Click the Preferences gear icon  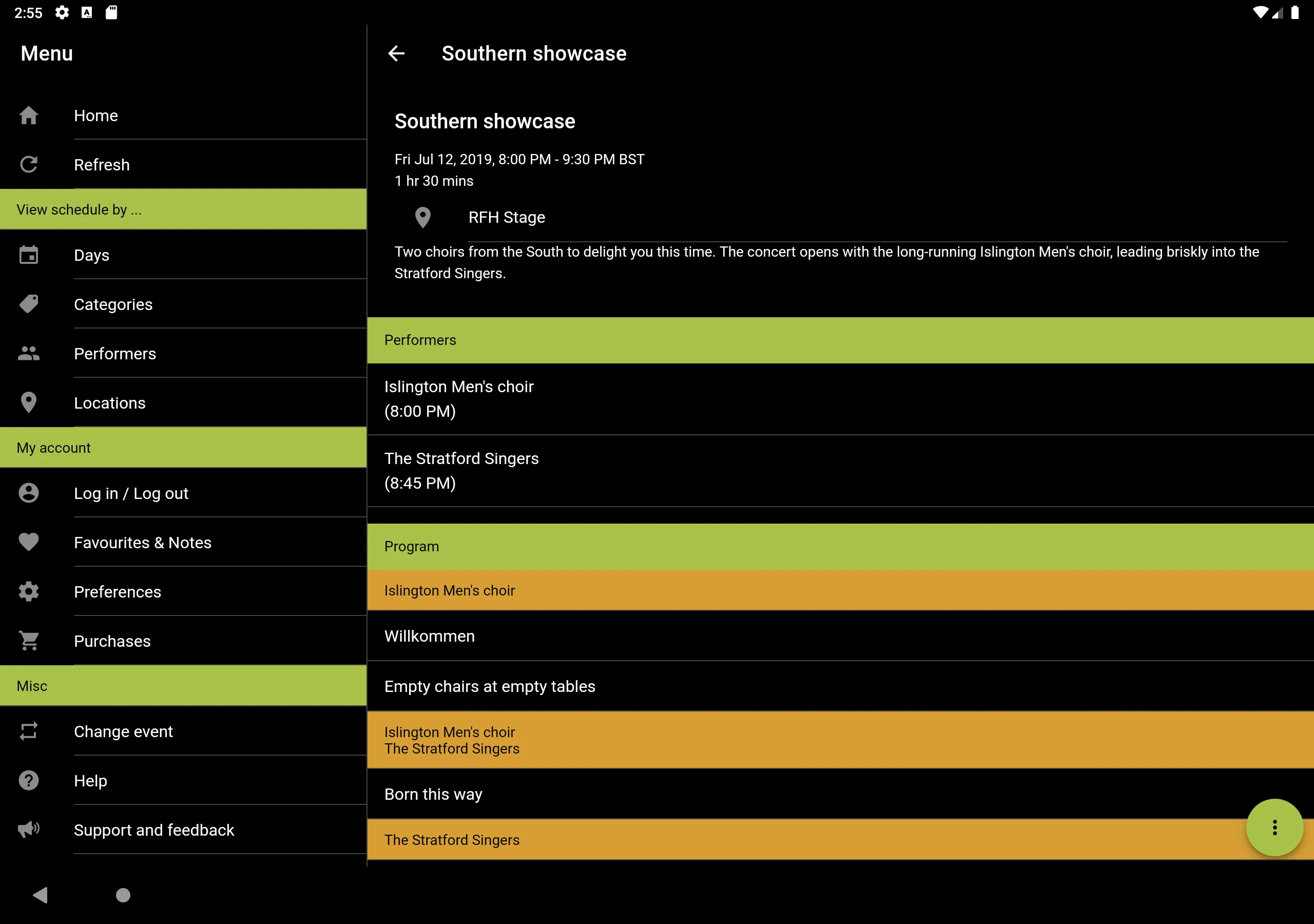coord(28,591)
